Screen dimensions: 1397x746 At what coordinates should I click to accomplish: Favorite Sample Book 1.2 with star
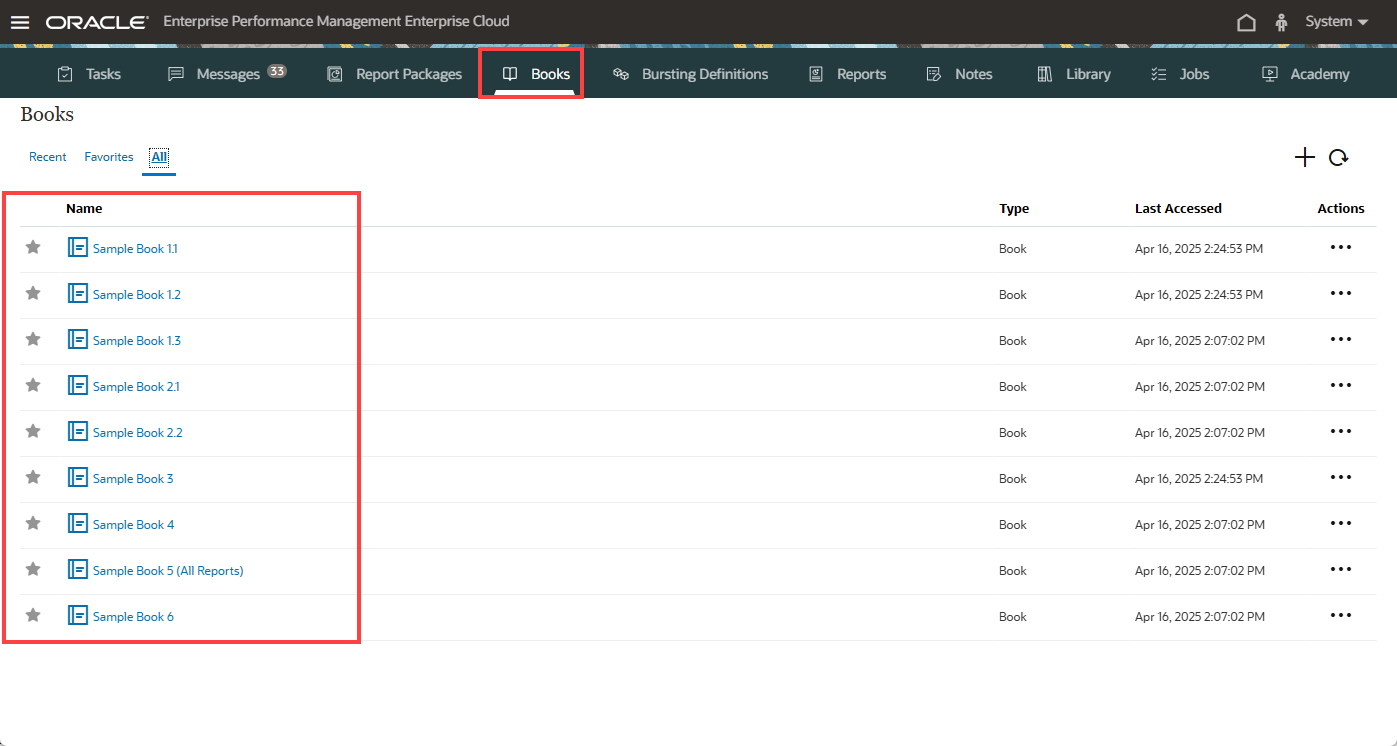33,293
